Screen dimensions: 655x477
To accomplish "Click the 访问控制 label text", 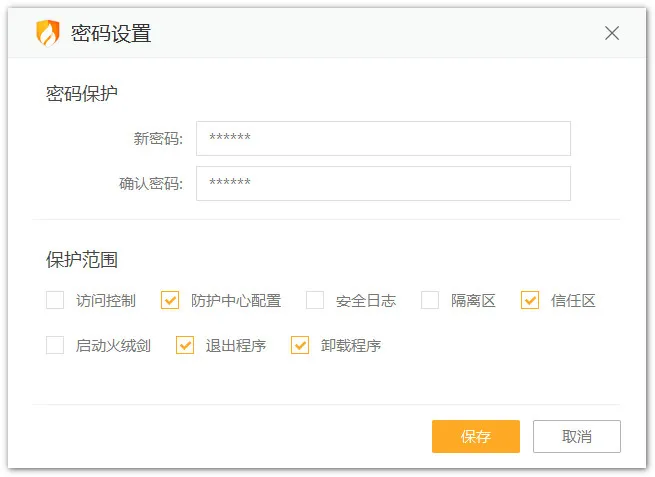I will 106,300.
